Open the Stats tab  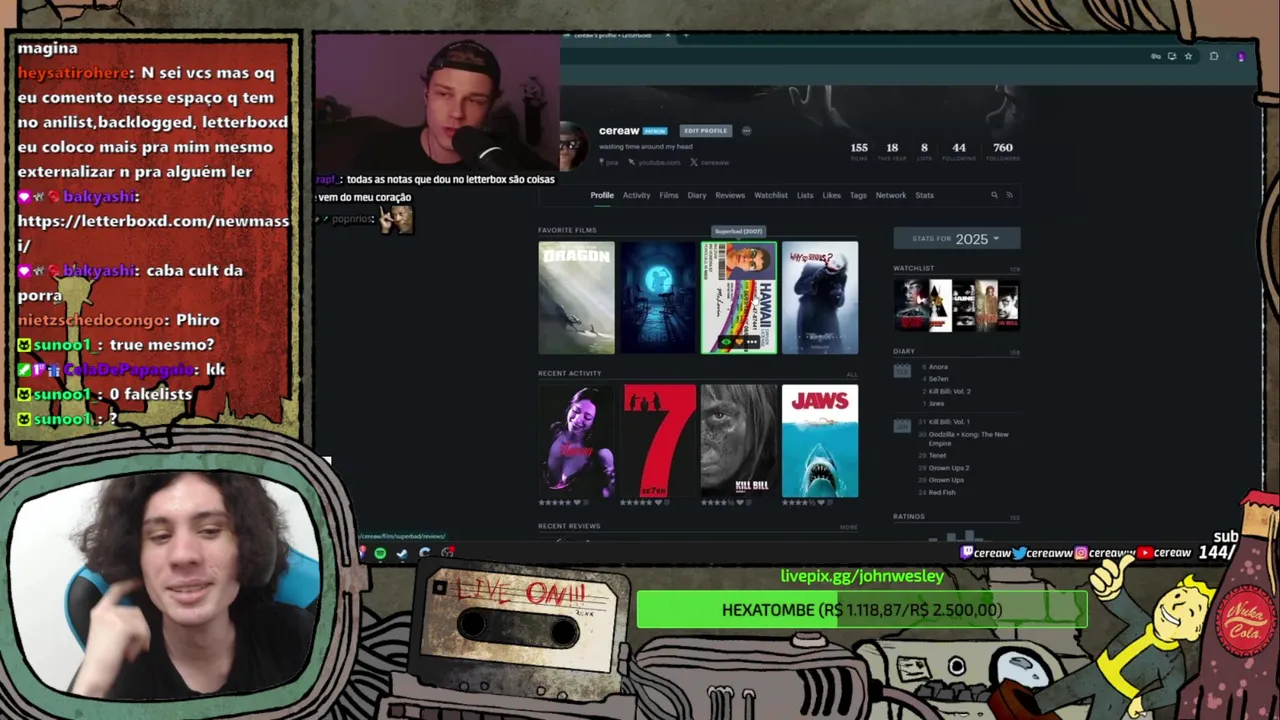pos(925,195)
